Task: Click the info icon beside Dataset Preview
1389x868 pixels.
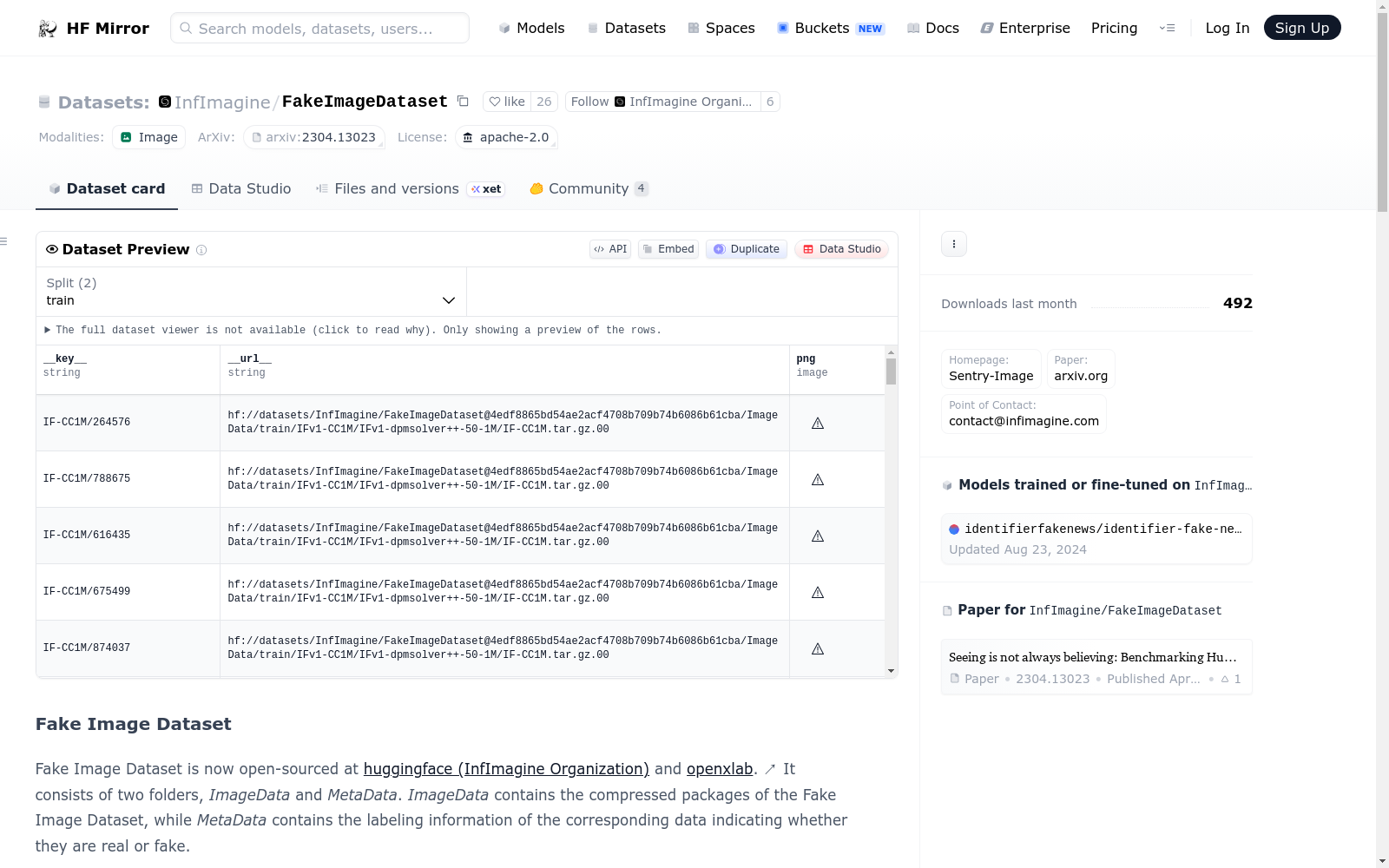Action: 201,250
